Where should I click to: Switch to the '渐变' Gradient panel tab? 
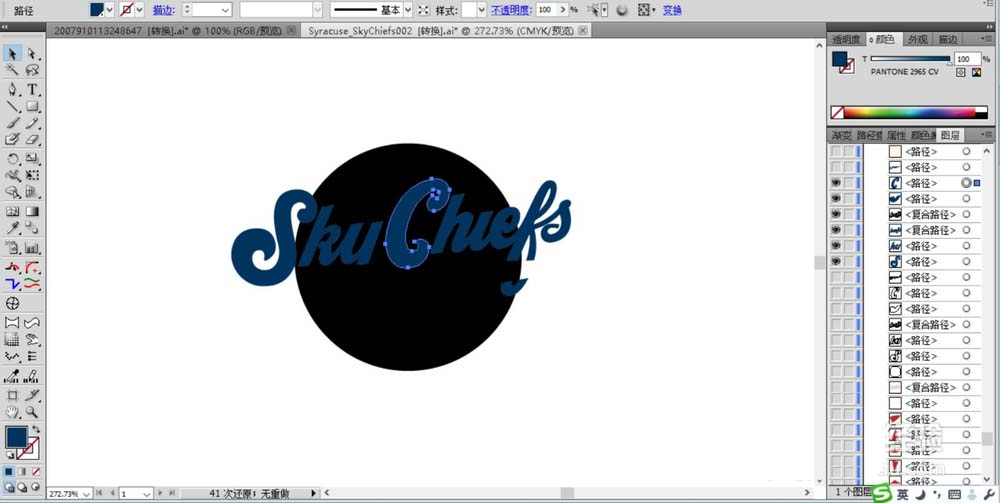coord(841,135)
